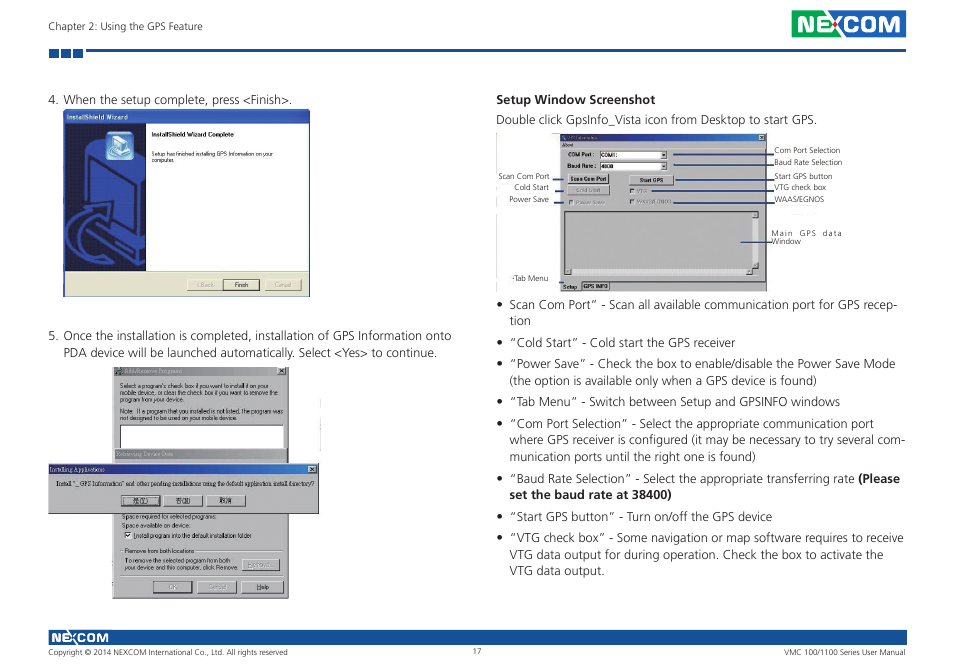Image resolution: width=954 pixels, height=672 pixels.
Task: Click the empty program list in Add/Remove Programs
Action: (202, 437)
